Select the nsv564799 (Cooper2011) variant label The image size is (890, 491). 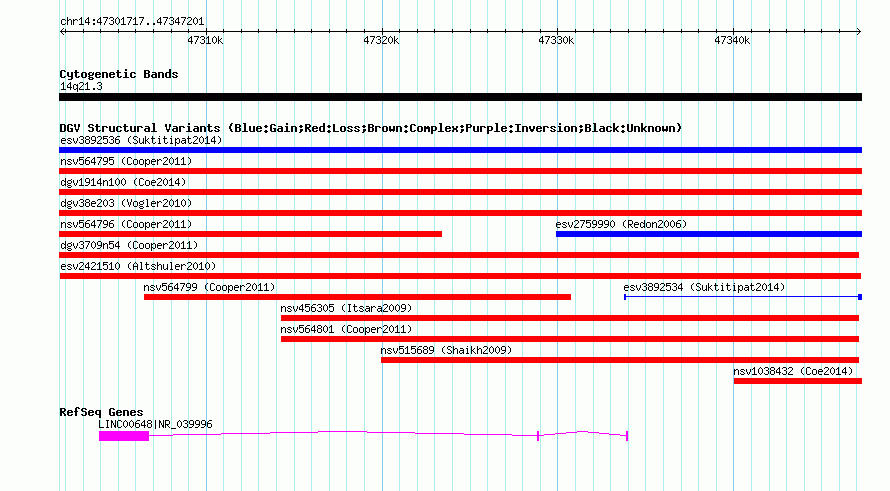209,287
